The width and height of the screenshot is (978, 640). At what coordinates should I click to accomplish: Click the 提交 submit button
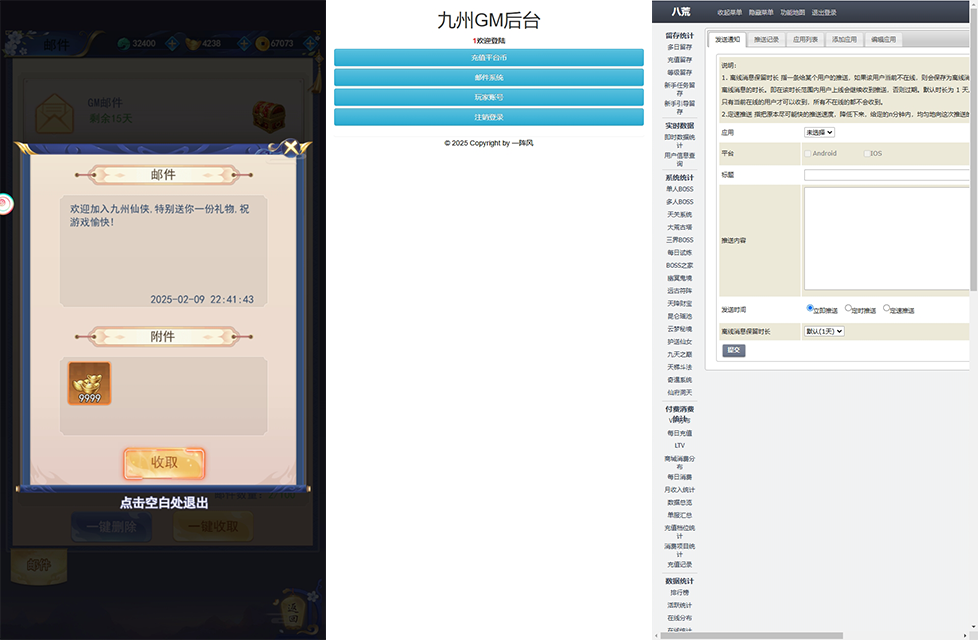point(733,350)
